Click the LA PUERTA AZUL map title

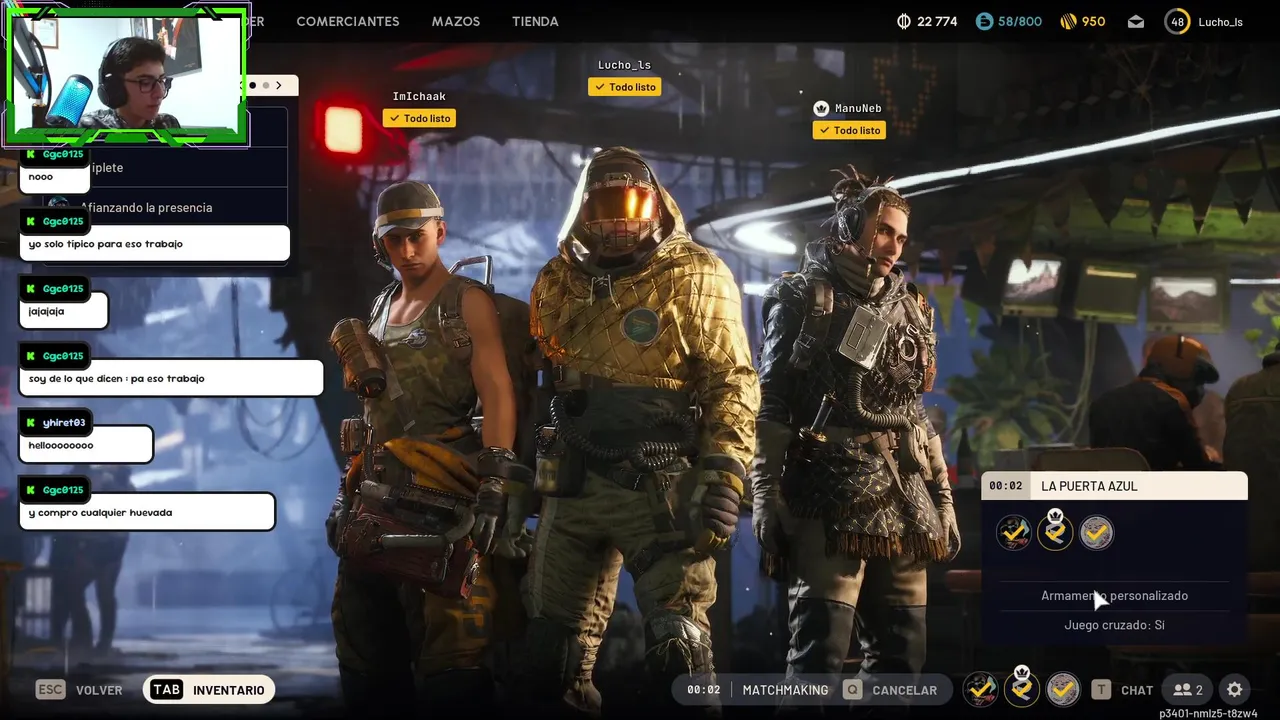[x=1089, y=486]
